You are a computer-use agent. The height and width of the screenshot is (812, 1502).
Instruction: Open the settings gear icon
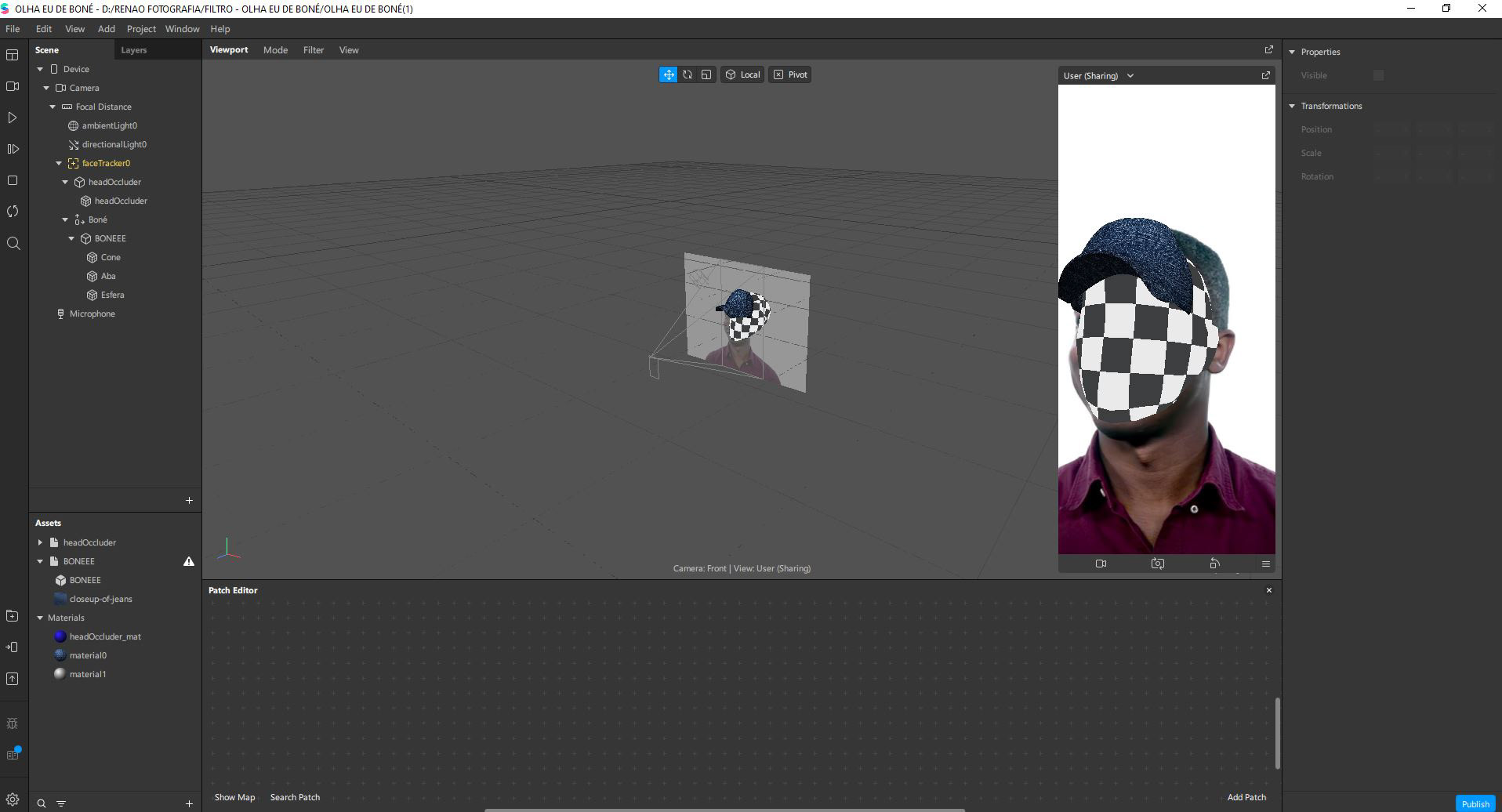(x=13, y=800)
